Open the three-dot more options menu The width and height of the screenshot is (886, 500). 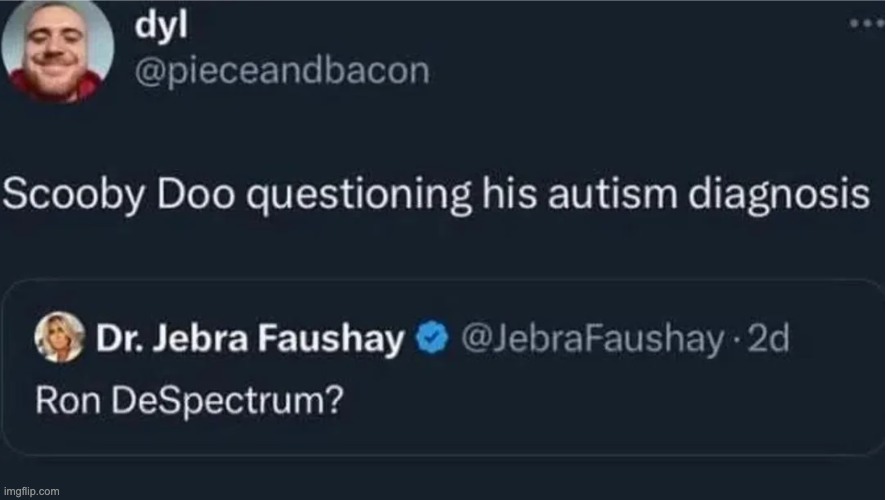click(x=863, y=23)
